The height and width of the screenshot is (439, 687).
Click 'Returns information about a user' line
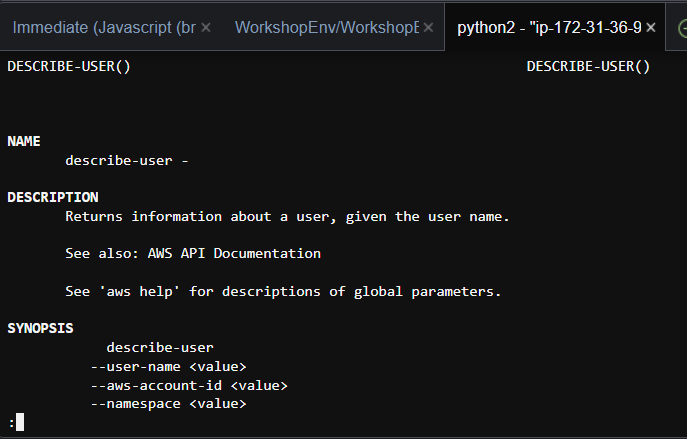287,216
